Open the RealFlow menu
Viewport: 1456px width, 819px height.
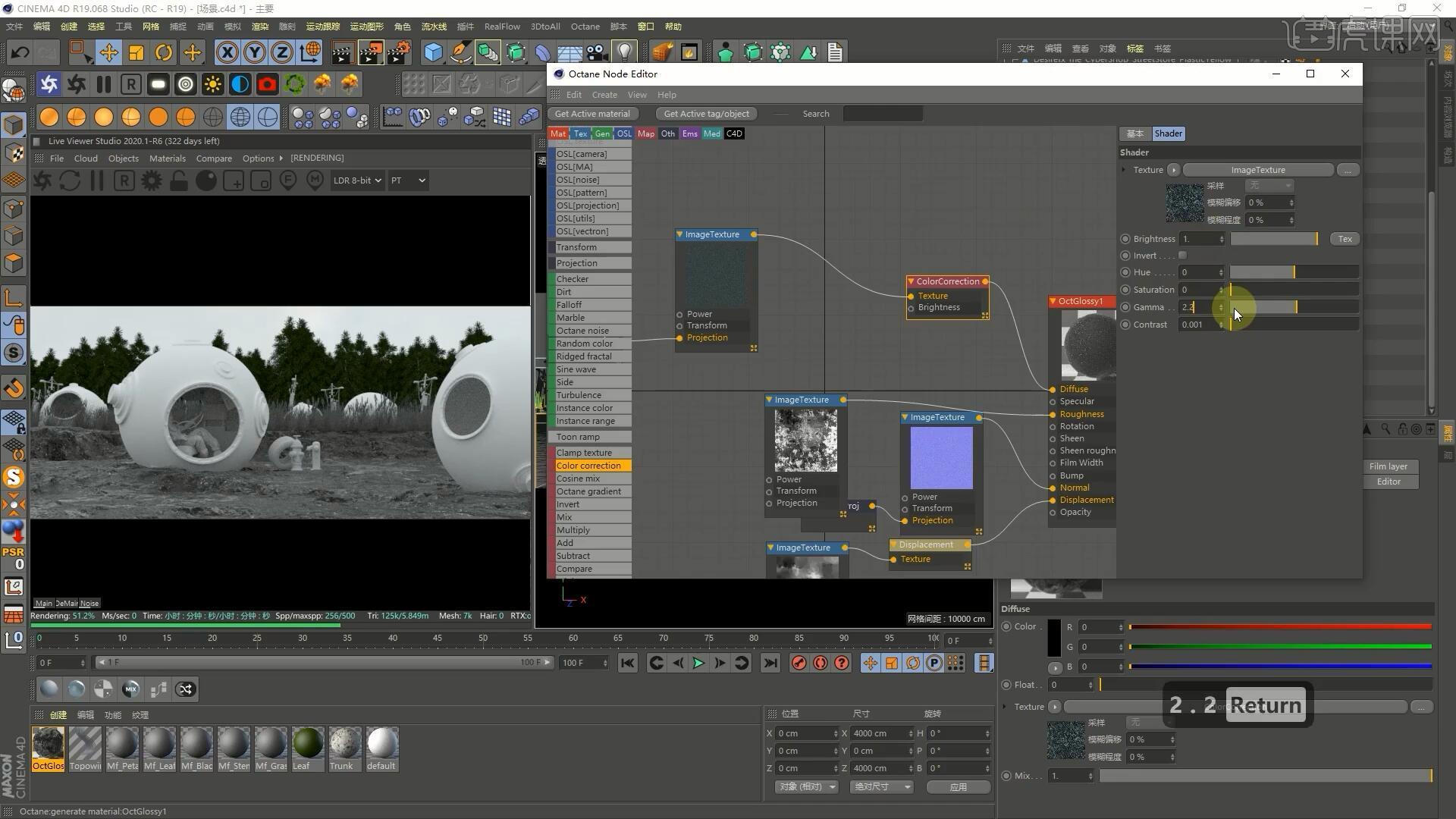coord(502,27)
